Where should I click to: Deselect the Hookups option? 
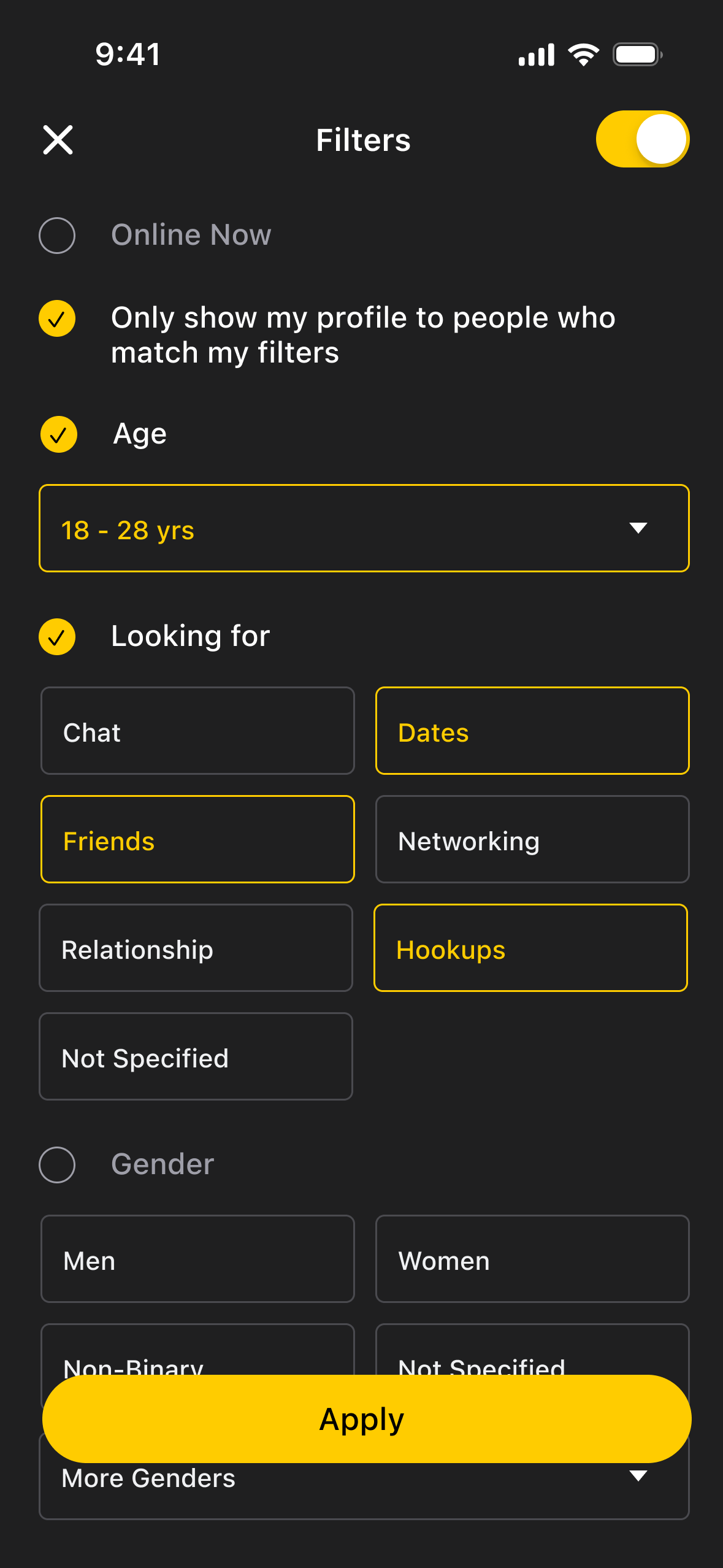point(530,948)
